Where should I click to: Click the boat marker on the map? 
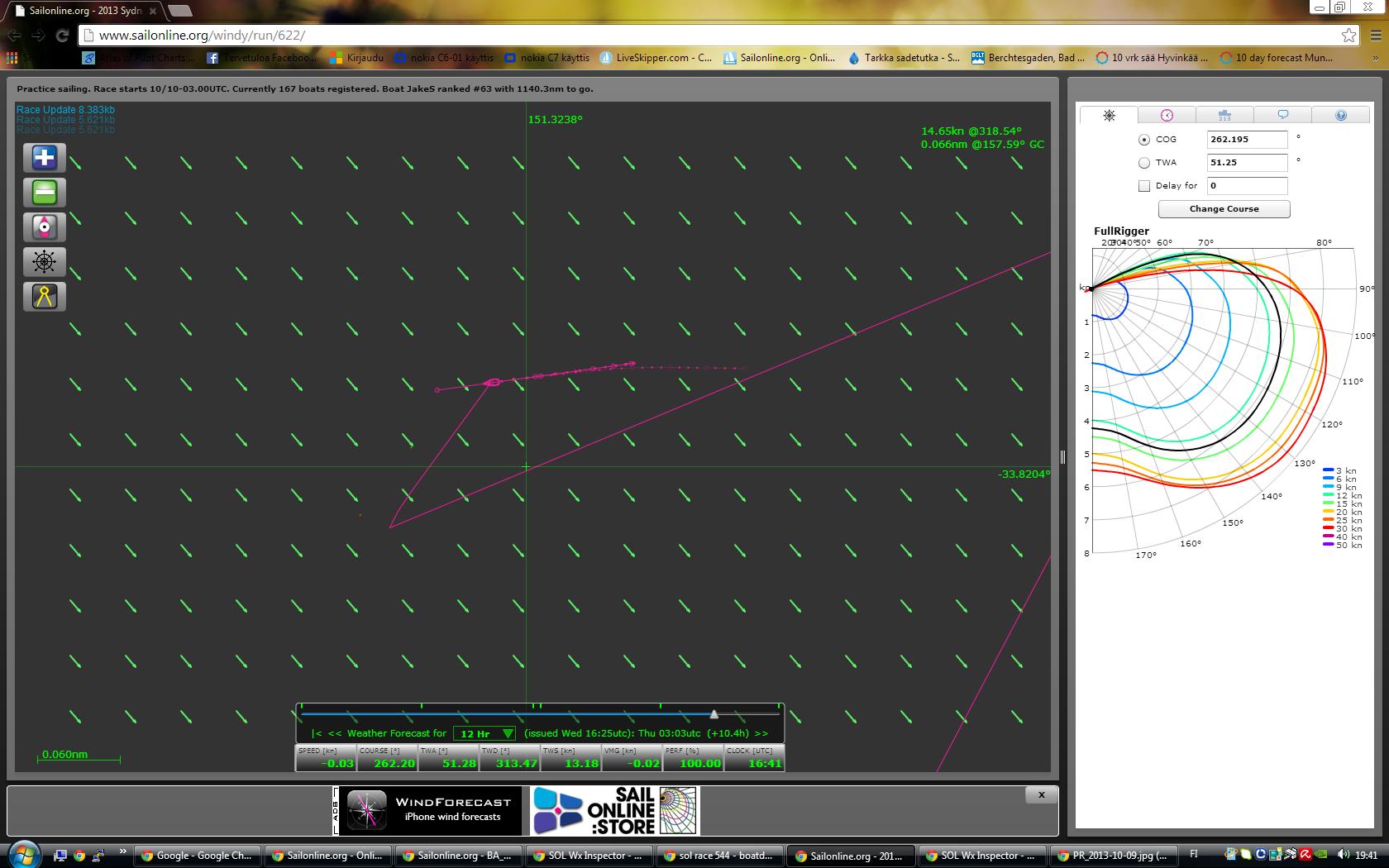tap(492, 382)
